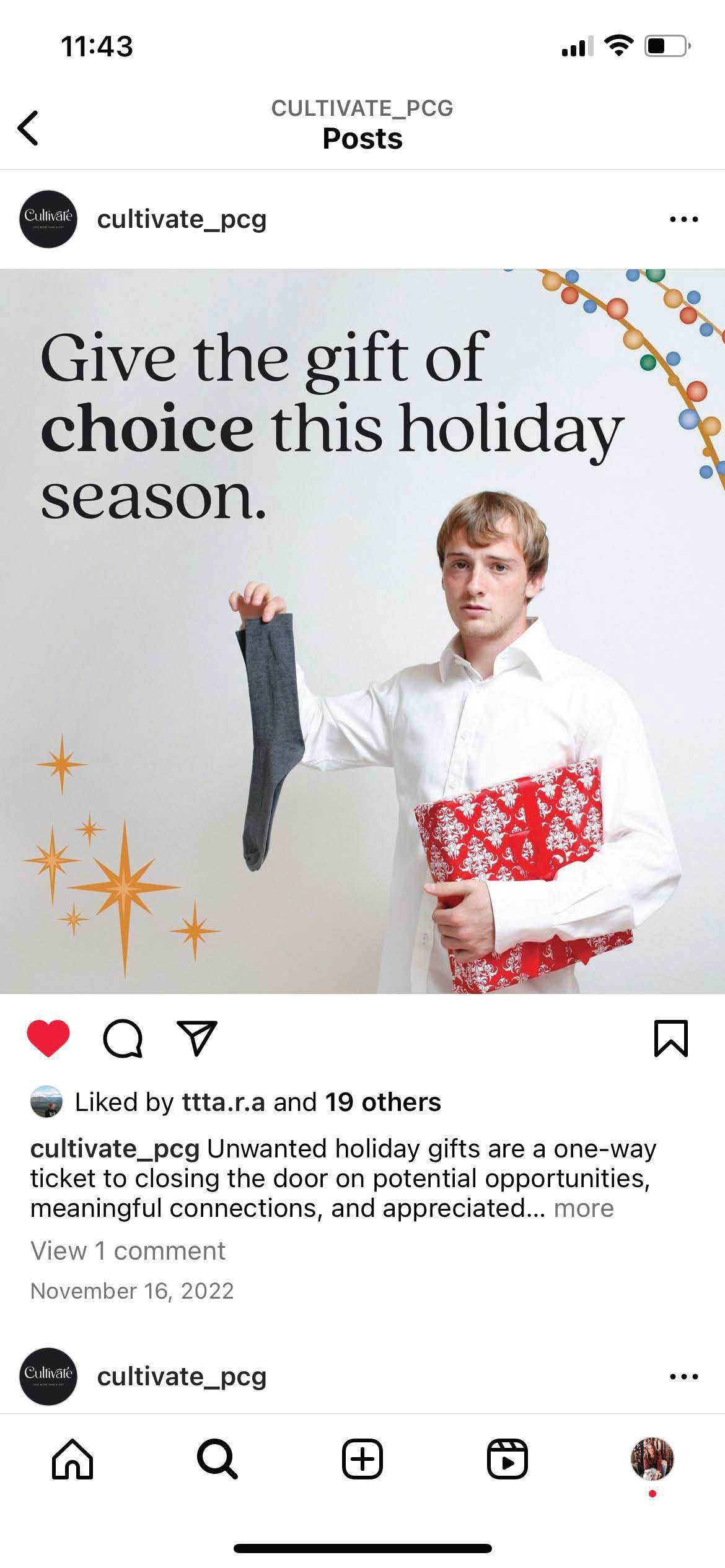725x1568 pixels.
Task: Open the three-dot menu of the first post
Action: 684,219
